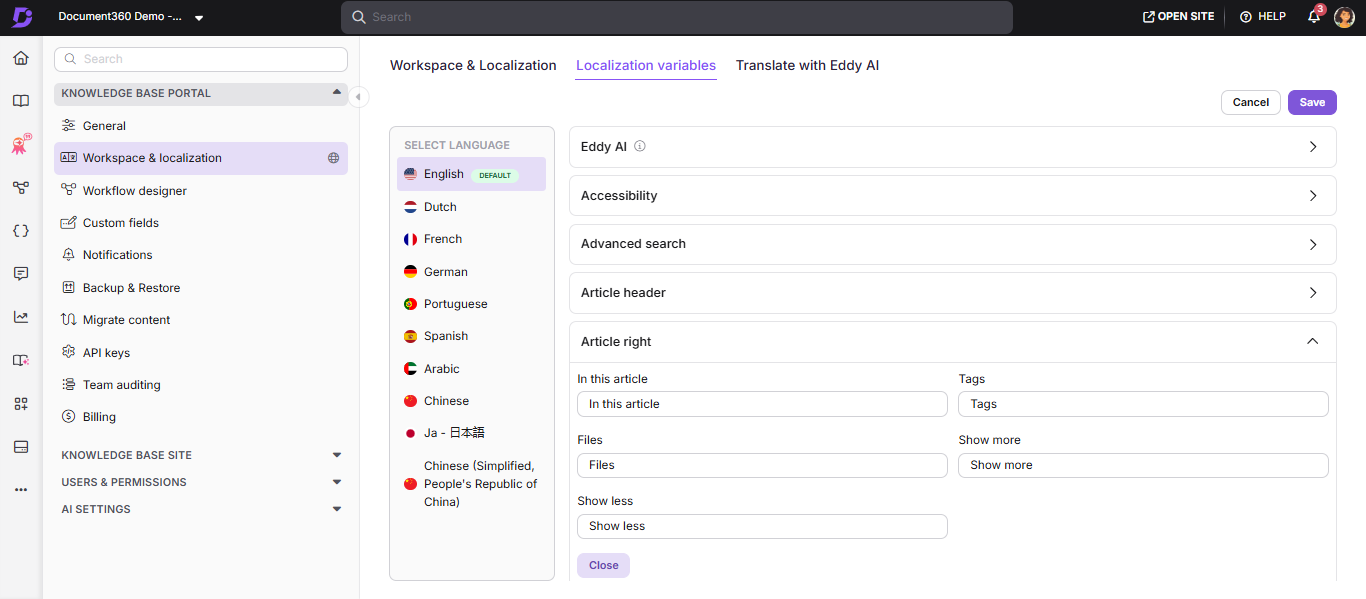Select French language
Screen dimensions: 1366x599
tap(471, 239)
